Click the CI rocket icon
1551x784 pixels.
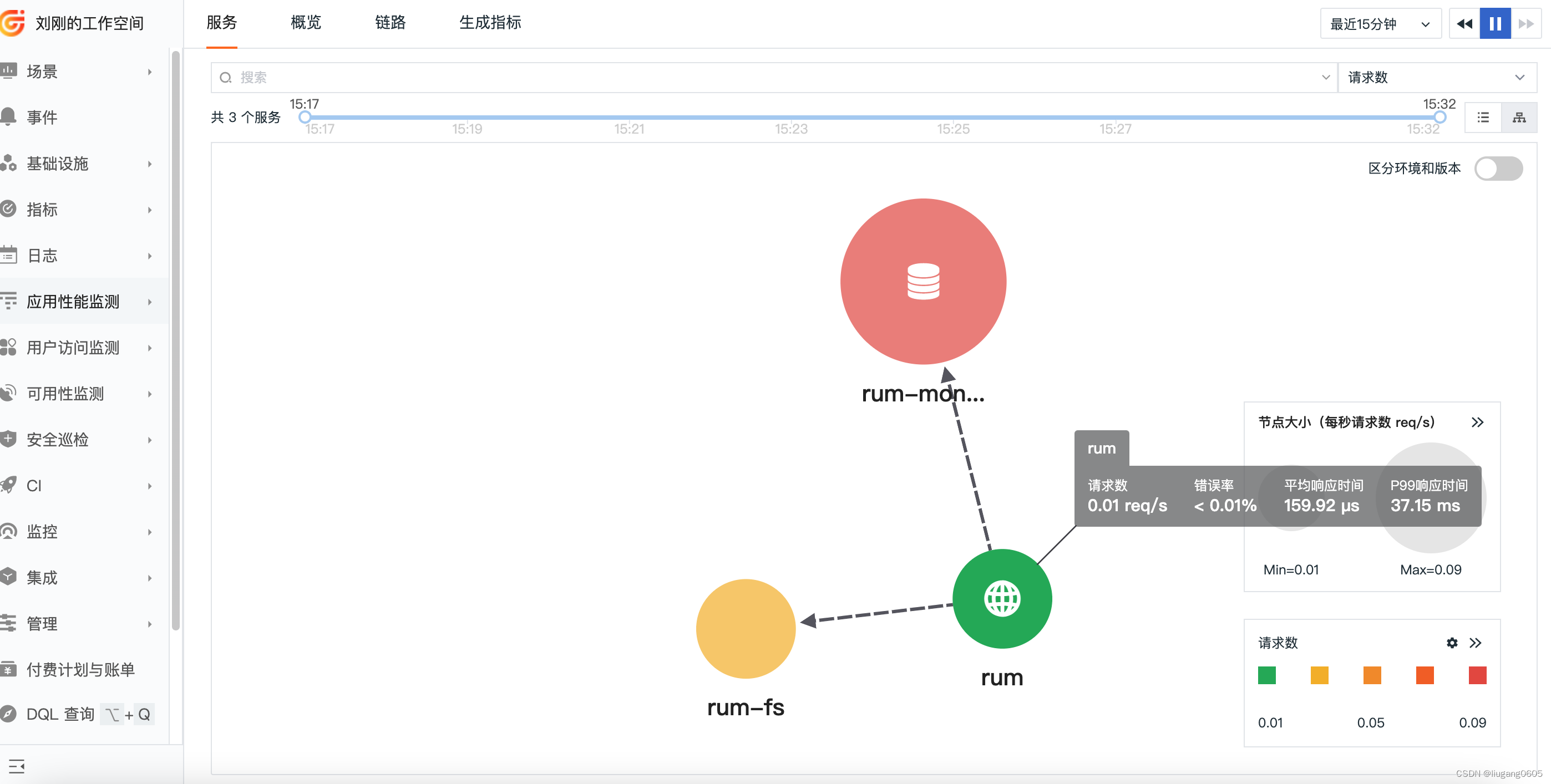click(8, 485)
